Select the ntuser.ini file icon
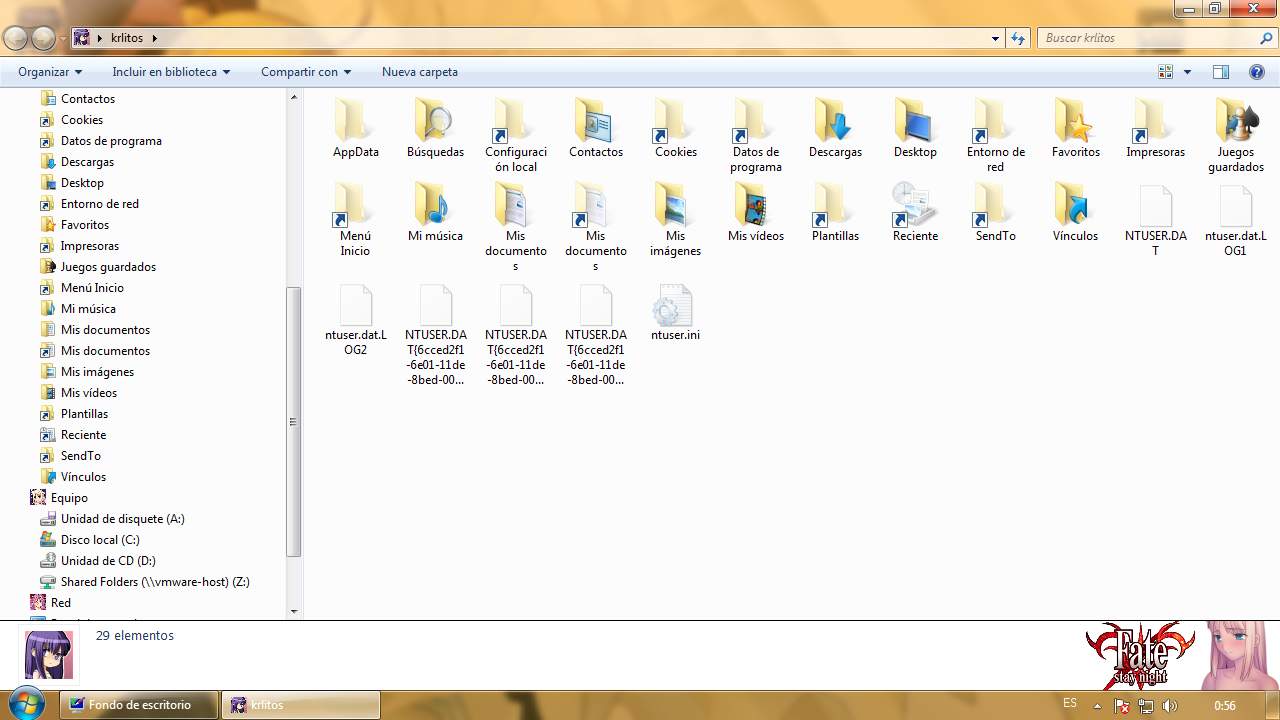 tap(675, 306)
